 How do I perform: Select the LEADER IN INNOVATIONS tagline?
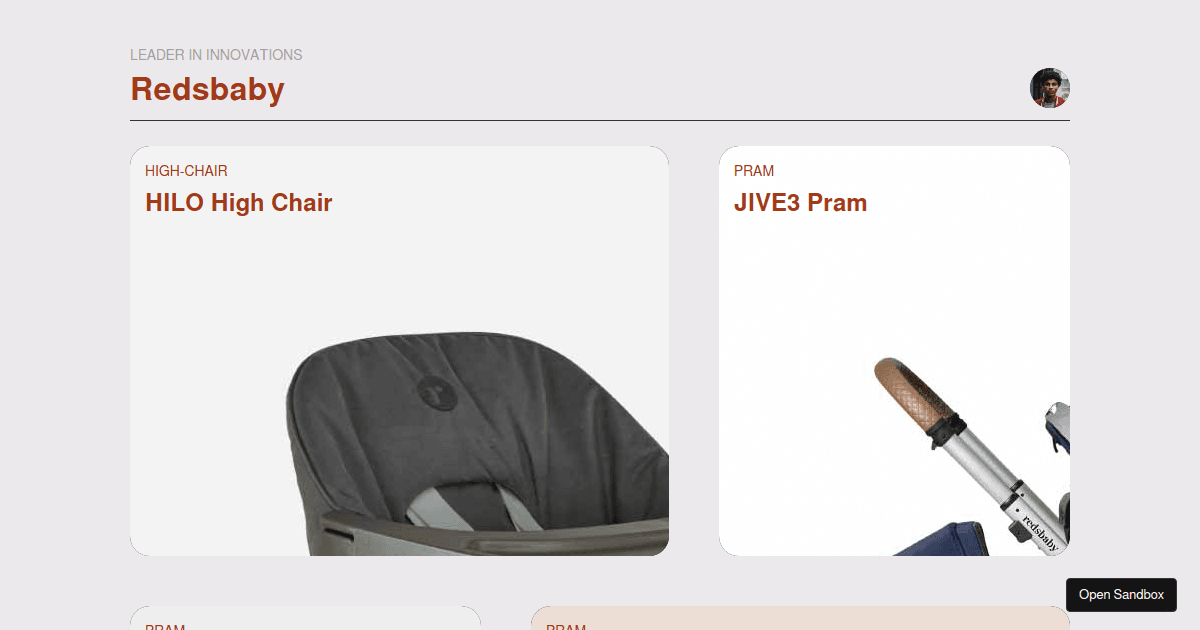click(216, 55)
